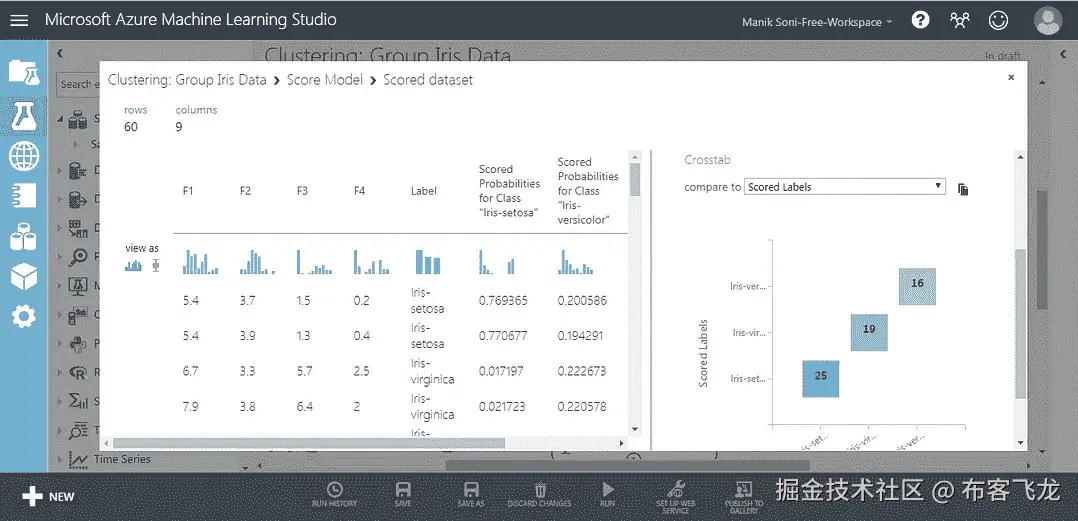The height and width of the screenshot is (521, 1078).
Task: Open the Notebooks sidebar icon
Action: coord(23,195)
